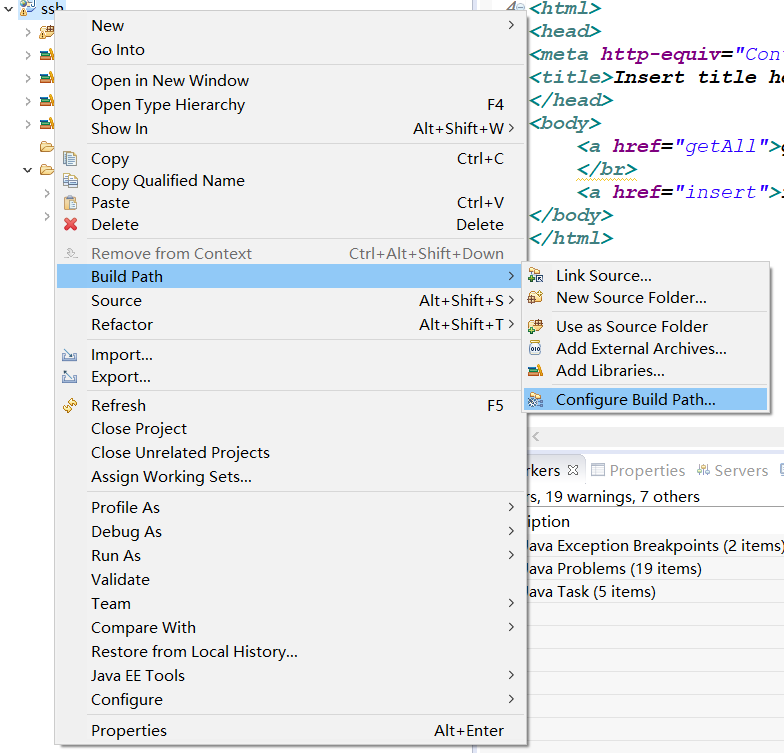Click the red Delete X icon

(70, 224)
